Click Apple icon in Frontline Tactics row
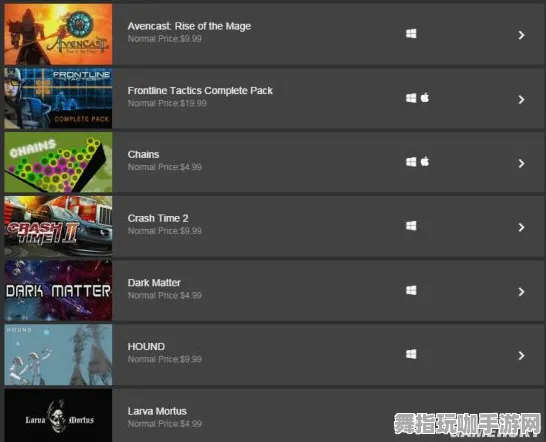546x442 pixels. [425, 98]
